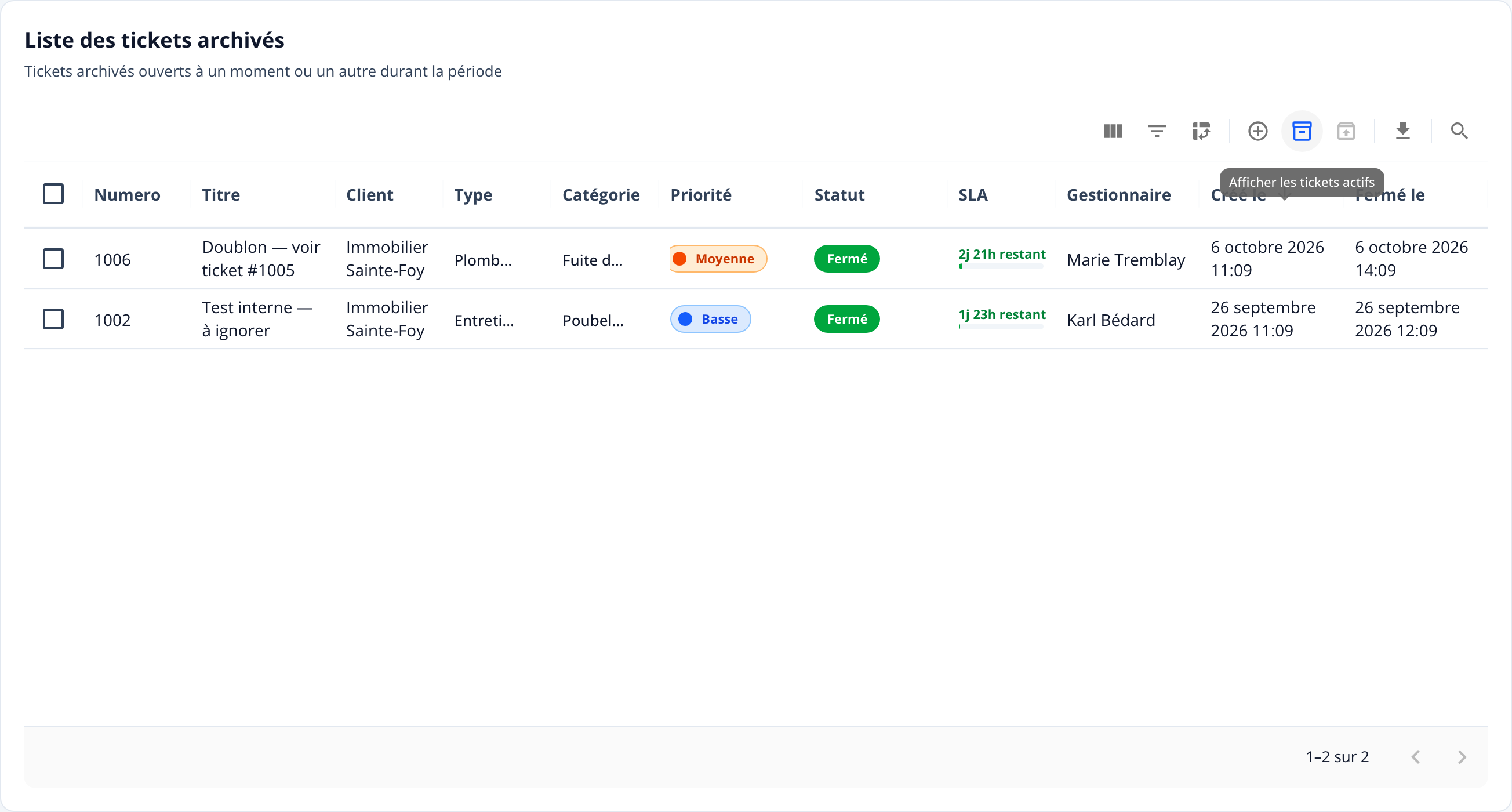Image resolution: width=1512 pixels, height=812 pixels.
Task: Sort by the Statut column header
Action: (839, 195)
